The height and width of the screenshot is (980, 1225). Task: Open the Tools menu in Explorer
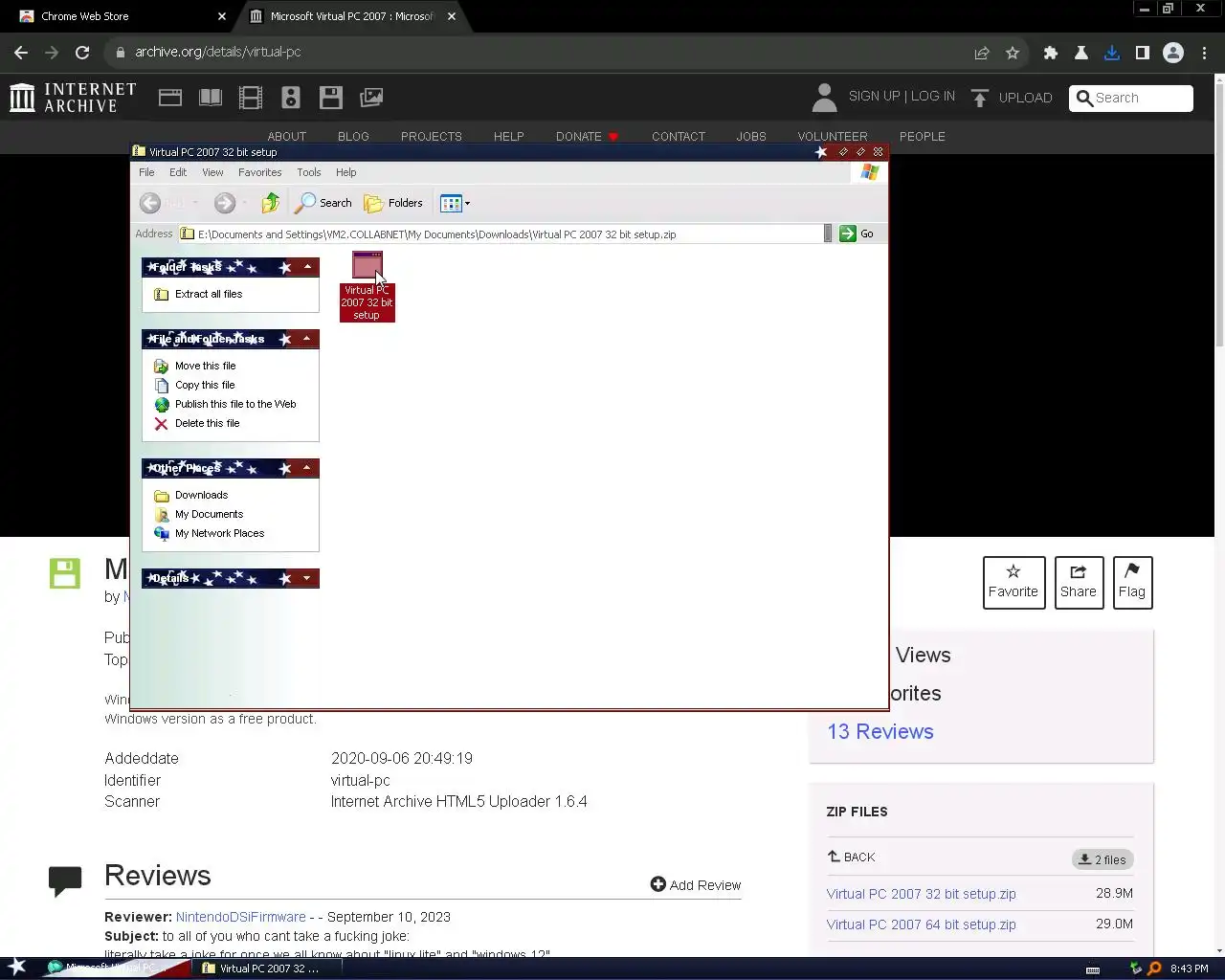point(308,172)
